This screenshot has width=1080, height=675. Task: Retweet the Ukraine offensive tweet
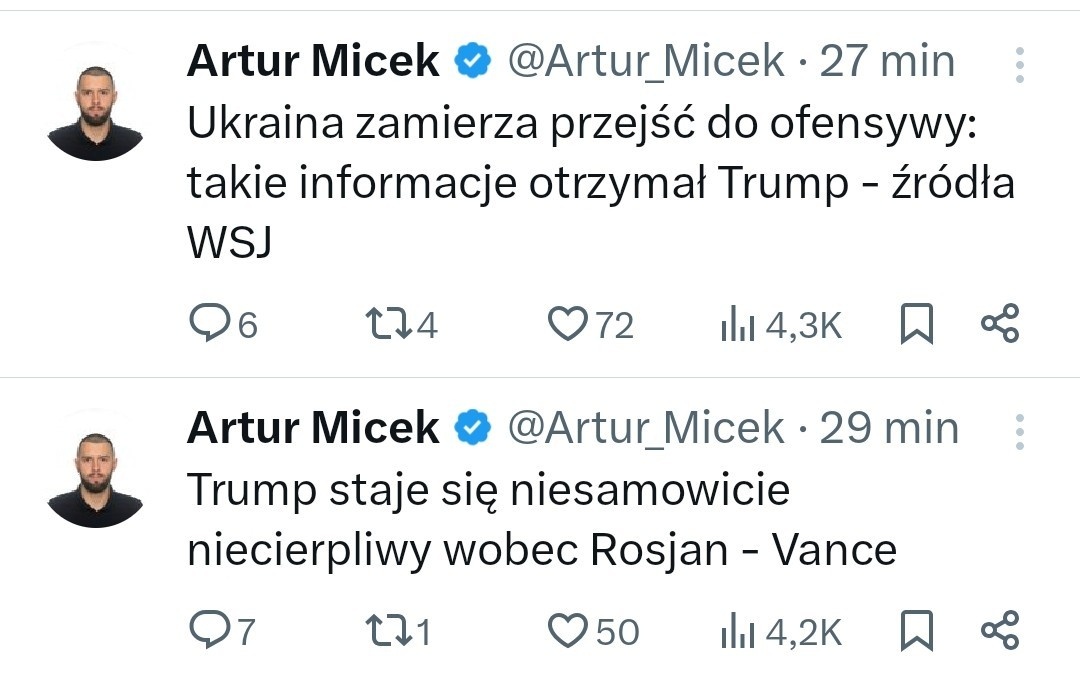384,324
